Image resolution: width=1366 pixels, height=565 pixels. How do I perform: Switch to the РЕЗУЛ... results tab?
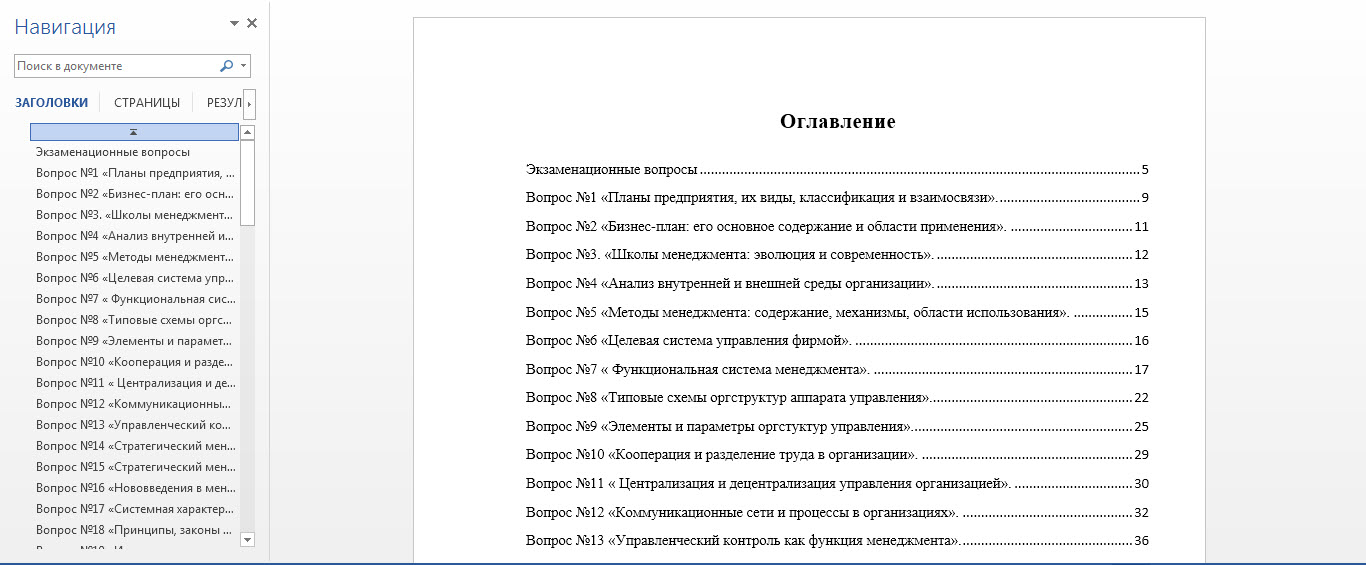click(224, 102)
